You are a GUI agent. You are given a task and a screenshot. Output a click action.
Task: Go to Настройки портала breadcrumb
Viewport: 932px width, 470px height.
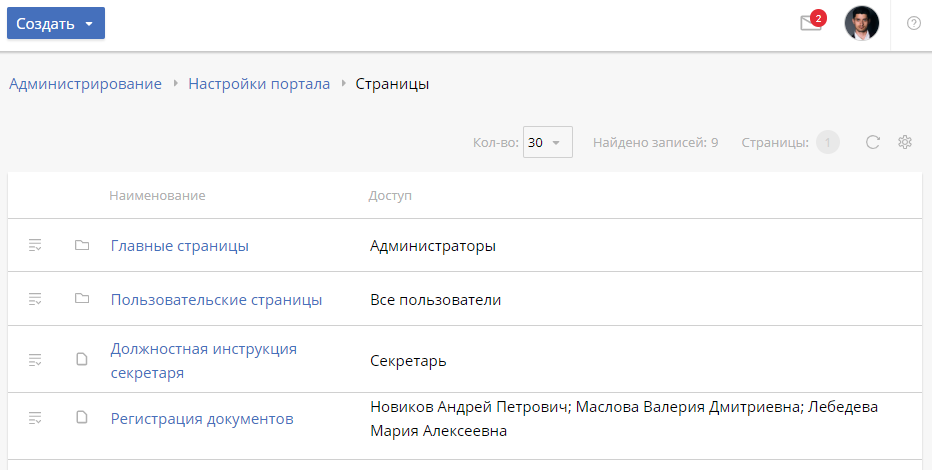point(259,84)
